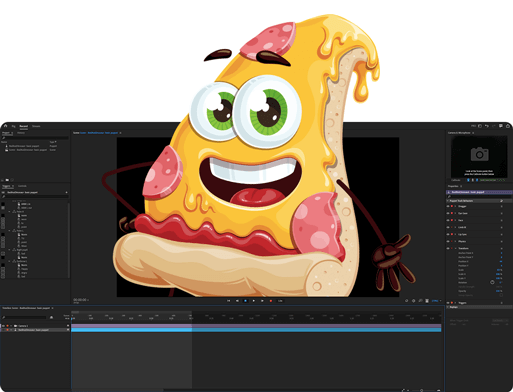The width and height of the screenshot is (513, 392).
Task: Click the Project panel search field
Action: pyautogui.click(x=35, y=138)
